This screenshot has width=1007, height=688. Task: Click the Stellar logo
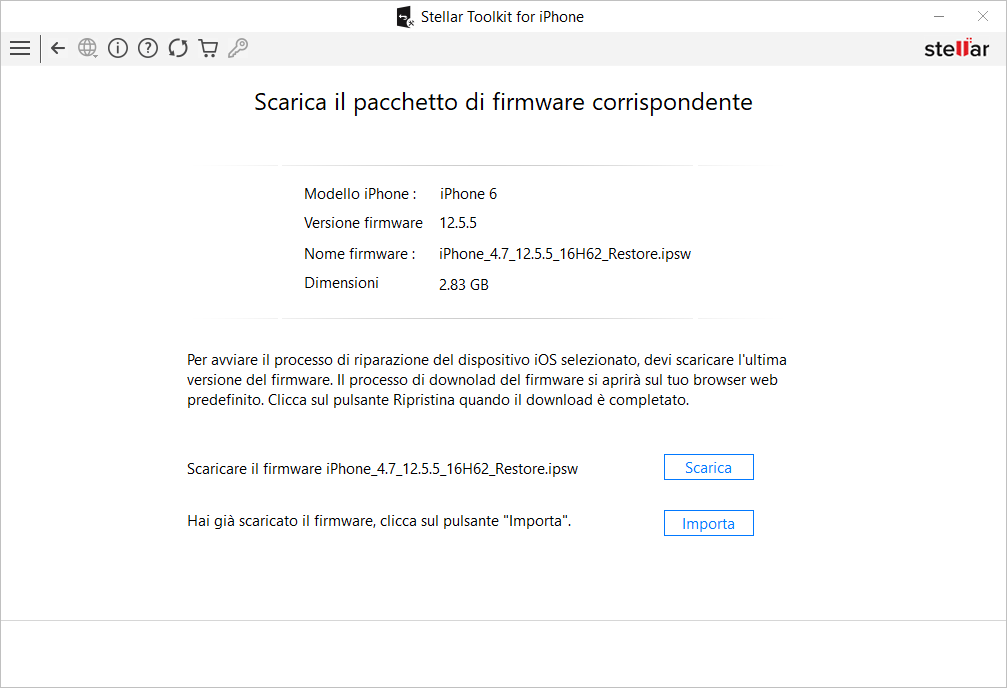coord(956,48)
